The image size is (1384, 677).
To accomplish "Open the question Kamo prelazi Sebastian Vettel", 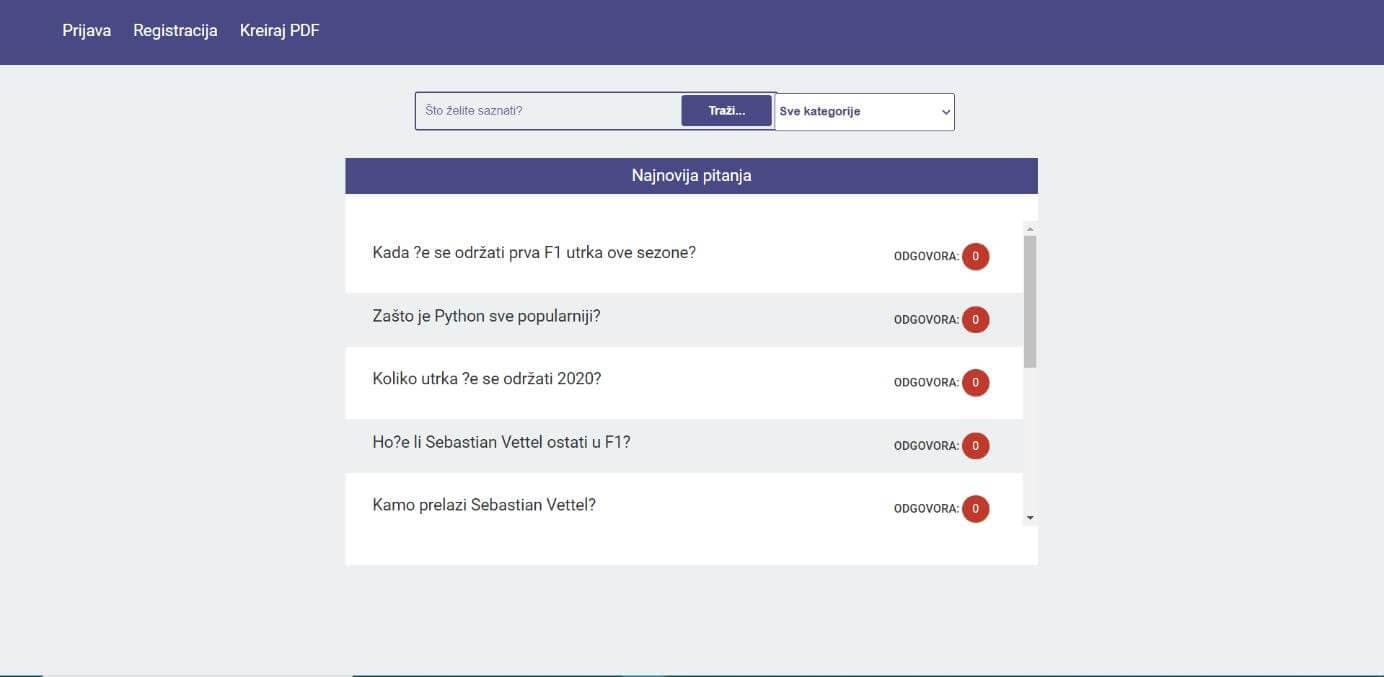I will pyautogui.click(x=484, y=505).
